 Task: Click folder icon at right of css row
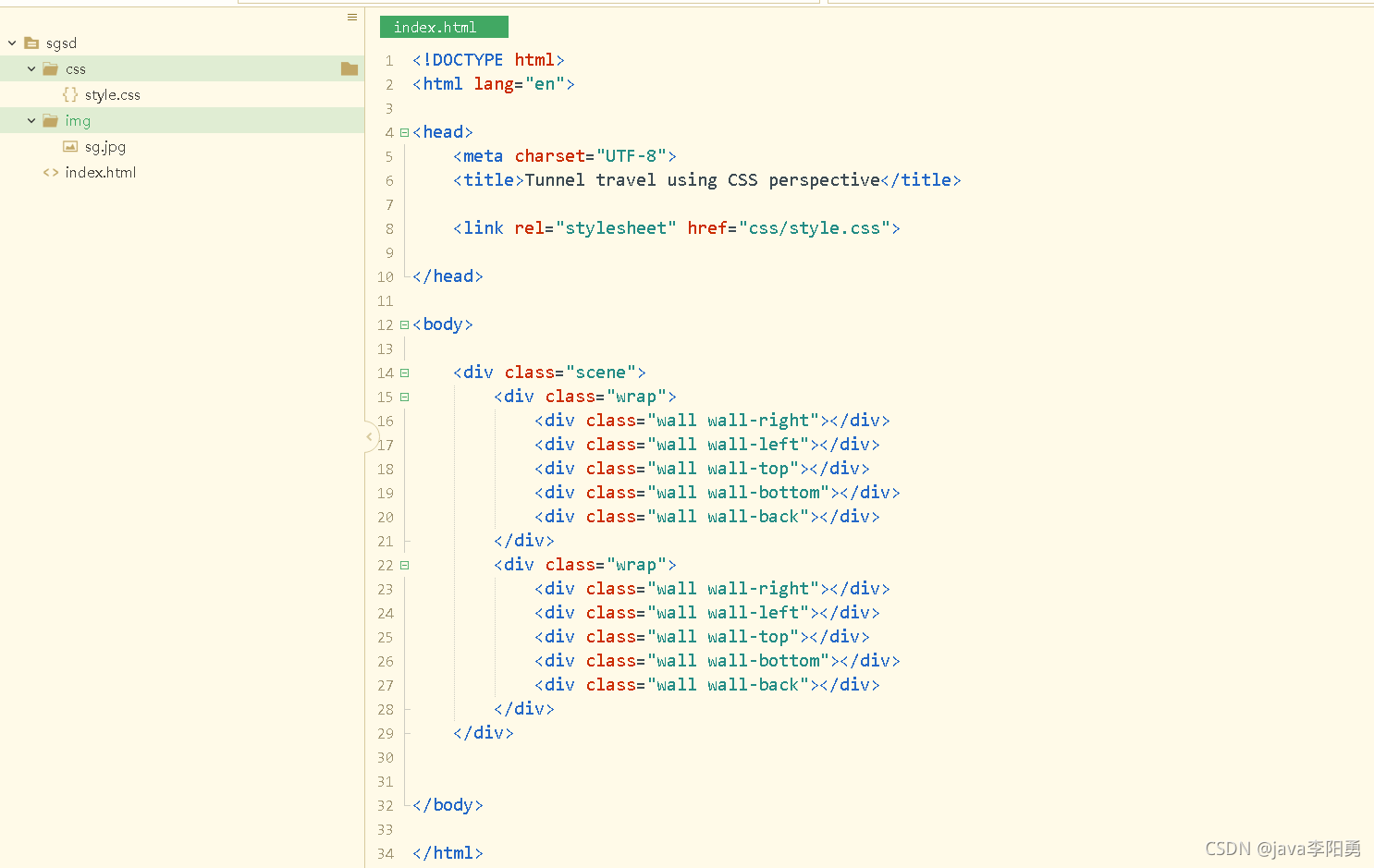click(350, 68)
